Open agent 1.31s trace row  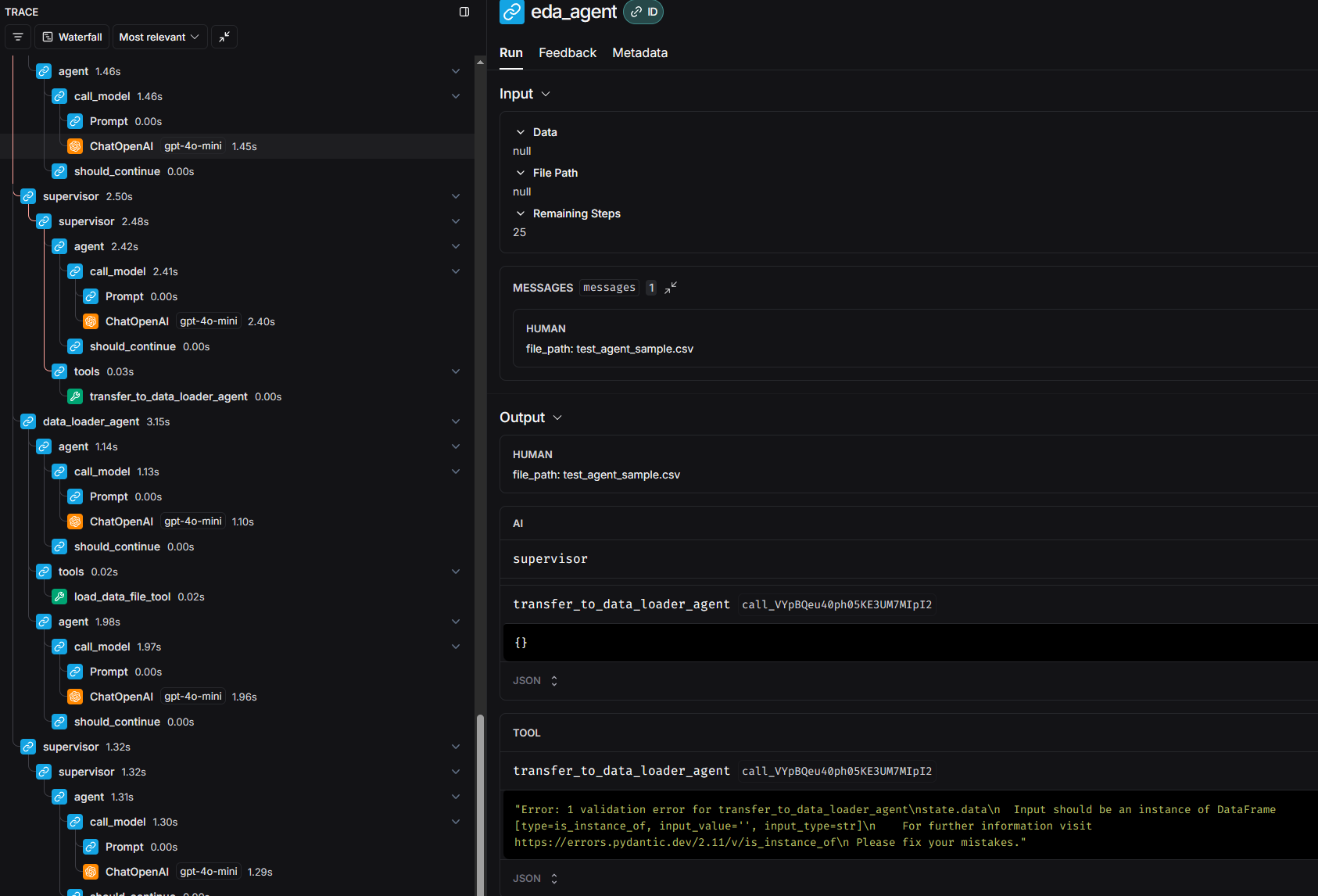pos(237,797)
